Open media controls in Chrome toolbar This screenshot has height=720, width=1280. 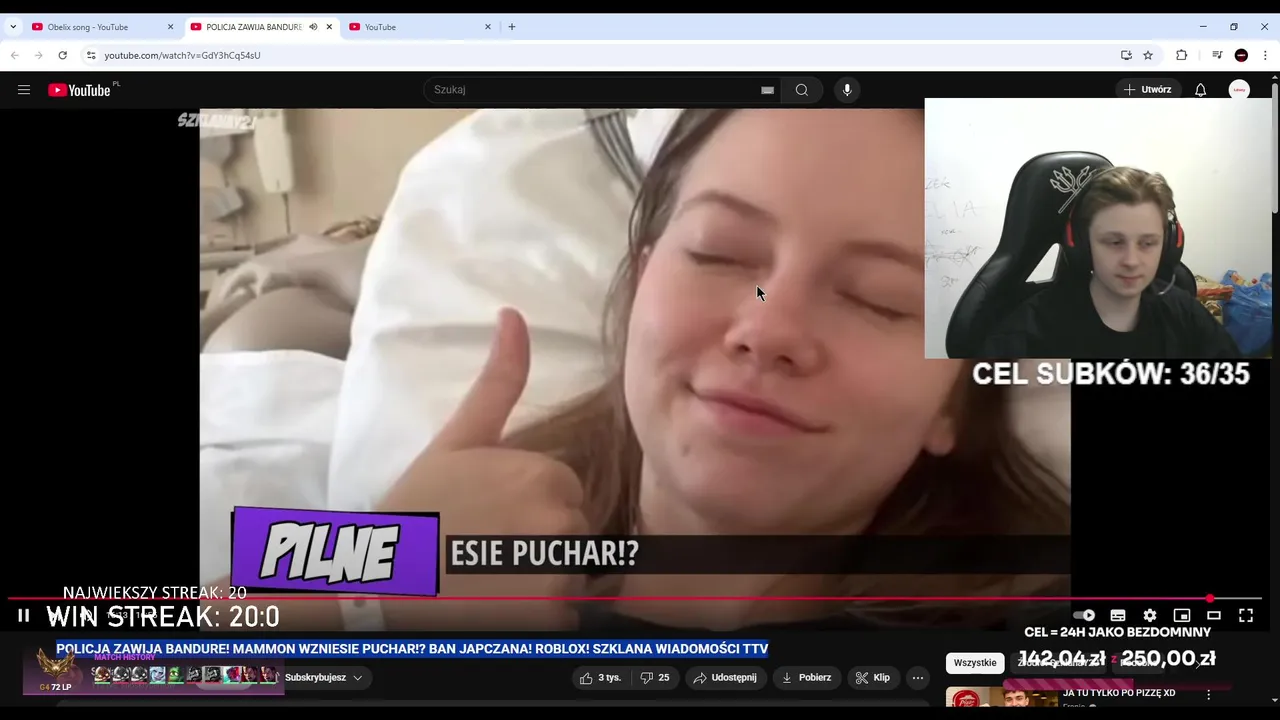coord(1217,55)
